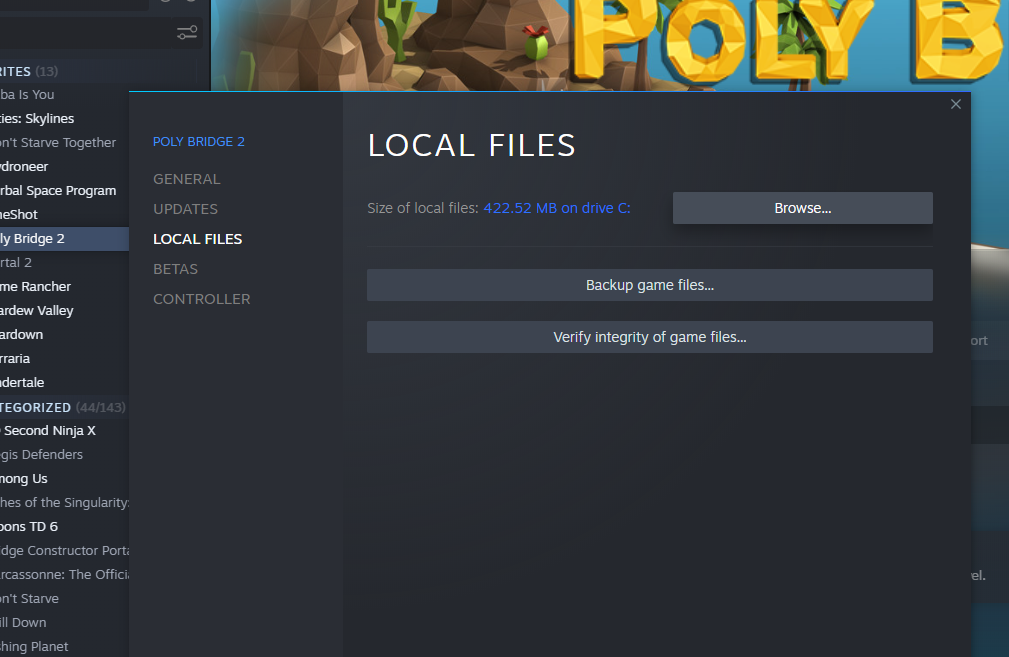Select Cities: Skylines in the library list
This screenshot has height=657, width=1009.
click(x=64, y=118)
